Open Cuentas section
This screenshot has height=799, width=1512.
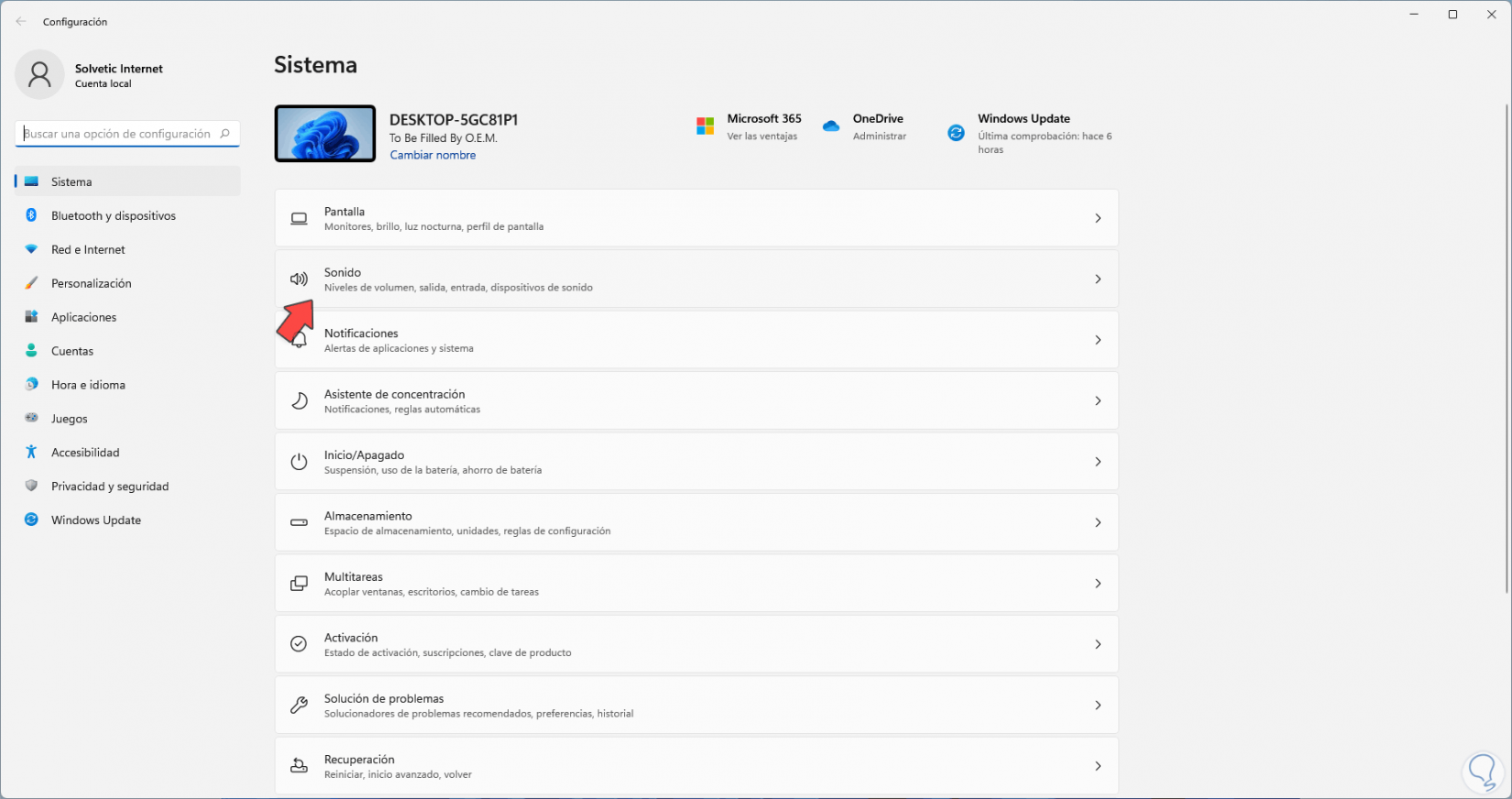coord(127,351)
